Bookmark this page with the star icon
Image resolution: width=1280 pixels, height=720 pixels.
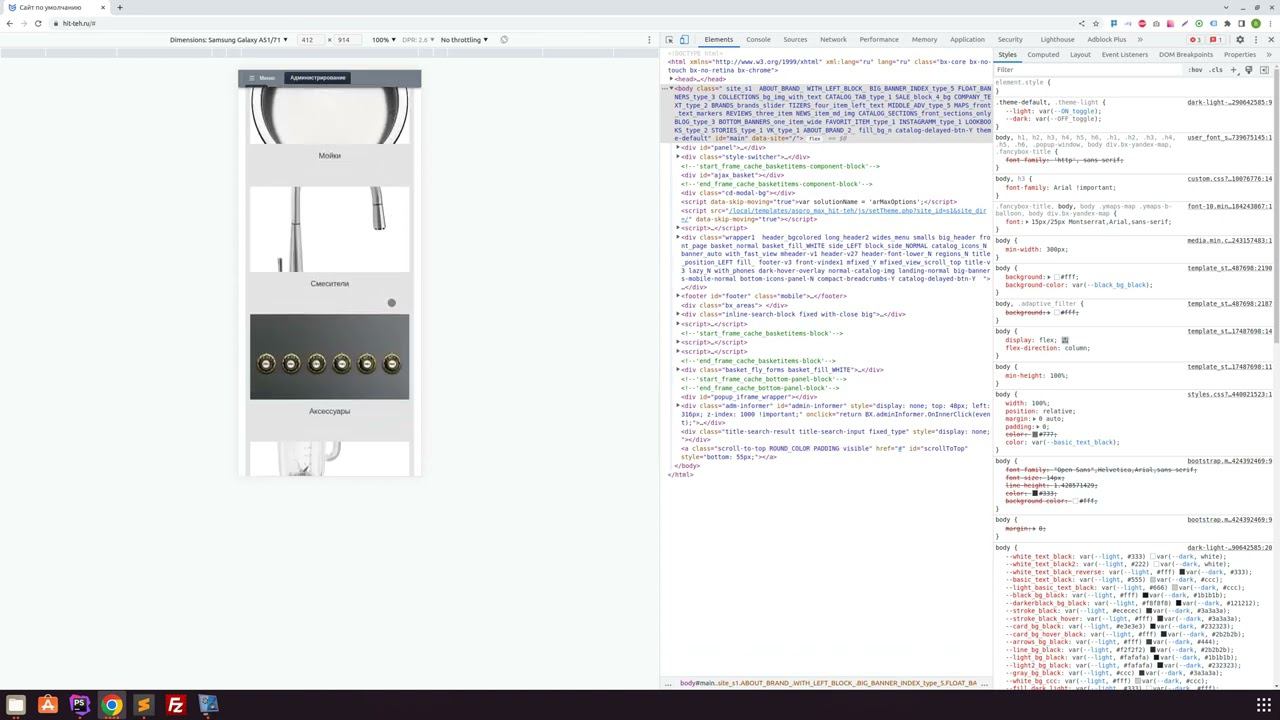1097,23
